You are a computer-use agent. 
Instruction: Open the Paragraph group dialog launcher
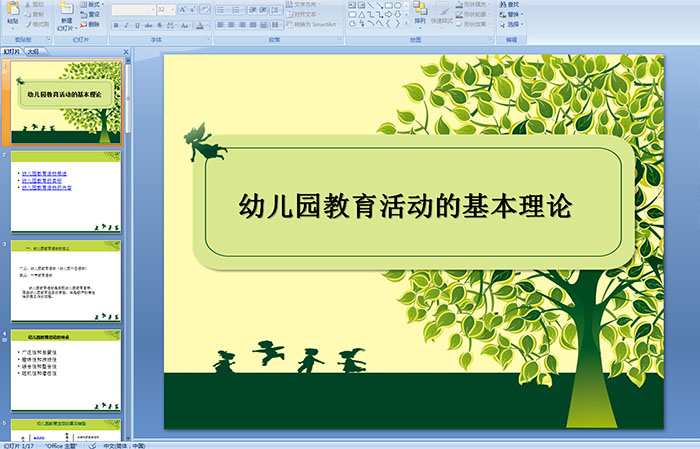pyautogui.click(x=340, y=39)
